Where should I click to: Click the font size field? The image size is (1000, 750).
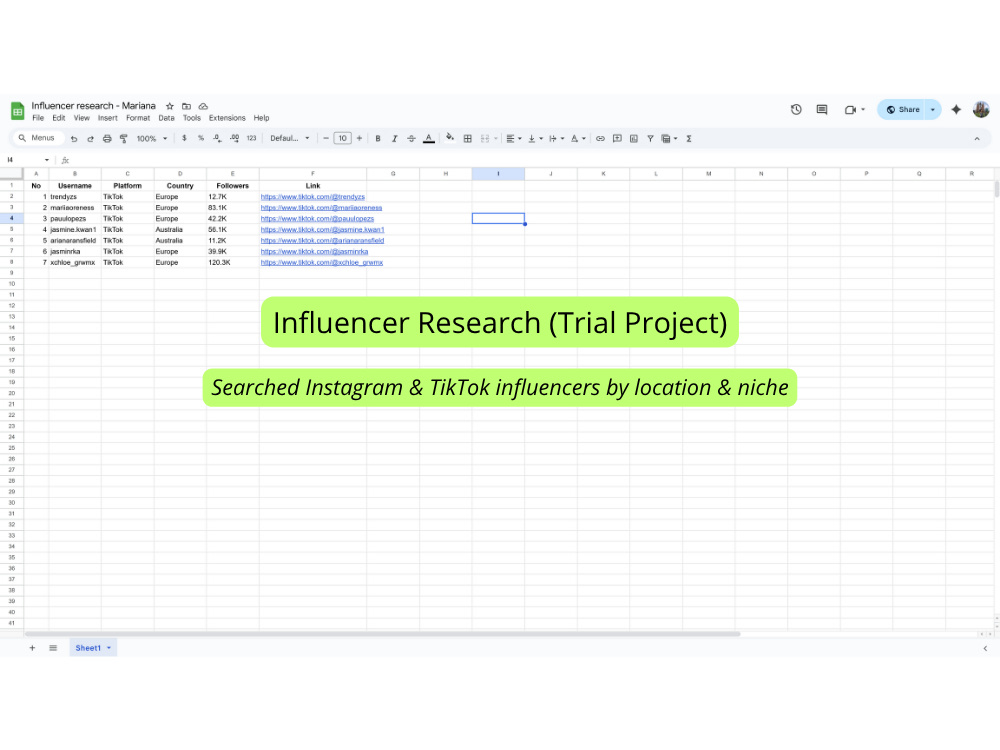(x=342, y=138)
